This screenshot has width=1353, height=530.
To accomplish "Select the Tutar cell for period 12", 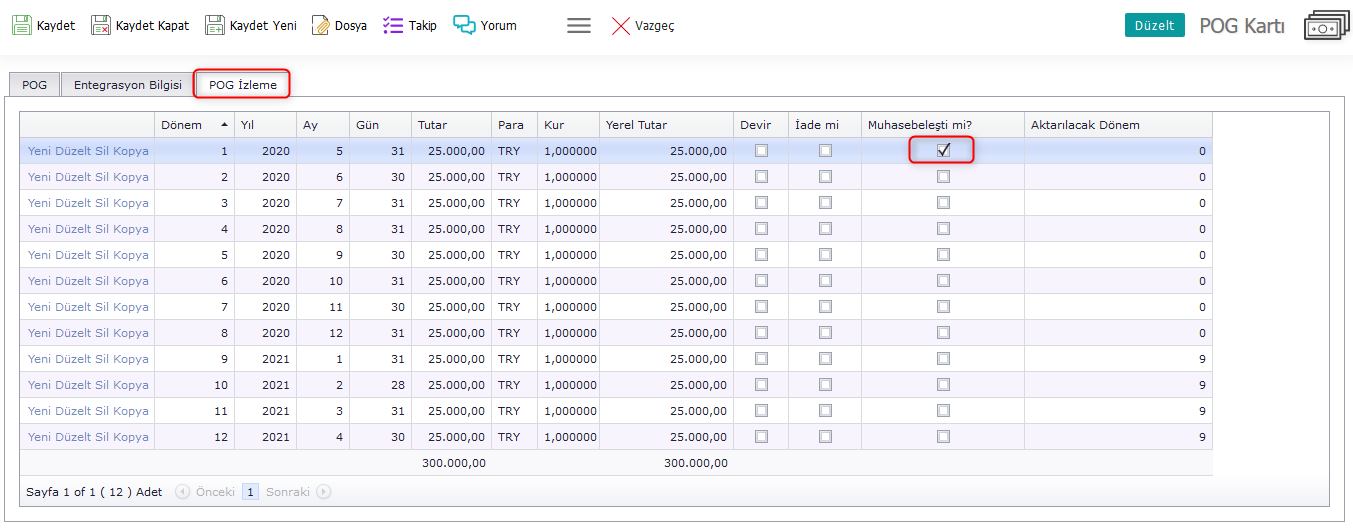I will [x=454, y=437].
